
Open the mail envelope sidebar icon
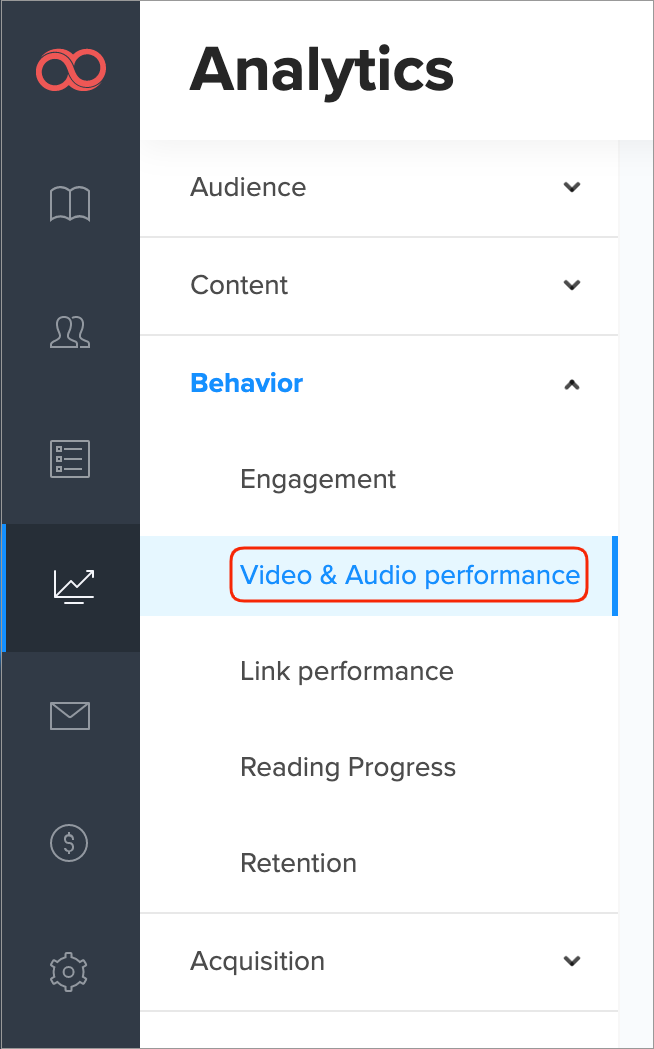70,715
